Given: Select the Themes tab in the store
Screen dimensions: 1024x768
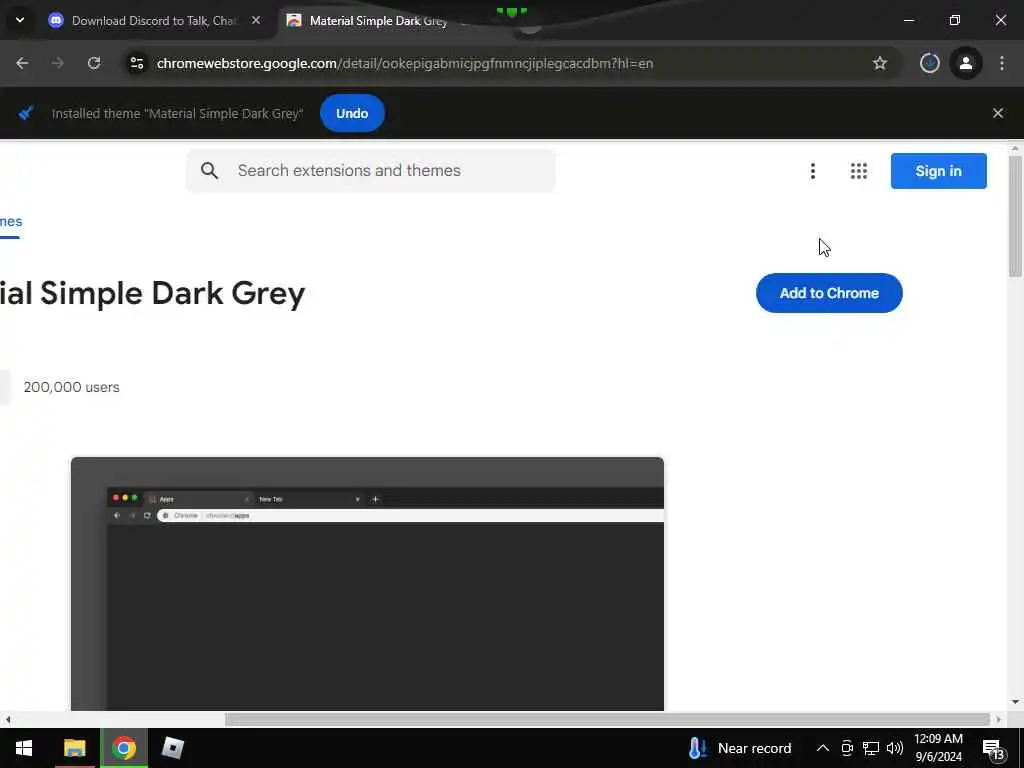Looking at the screenshot, I should pyautogui.click(x=10, y=223).
